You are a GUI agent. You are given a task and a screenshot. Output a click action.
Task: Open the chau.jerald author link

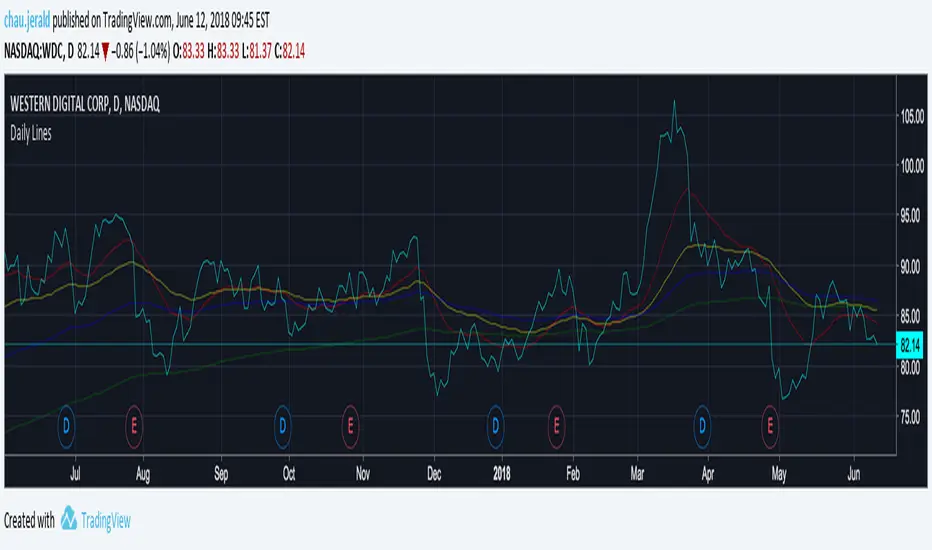(x=27, y=21)
